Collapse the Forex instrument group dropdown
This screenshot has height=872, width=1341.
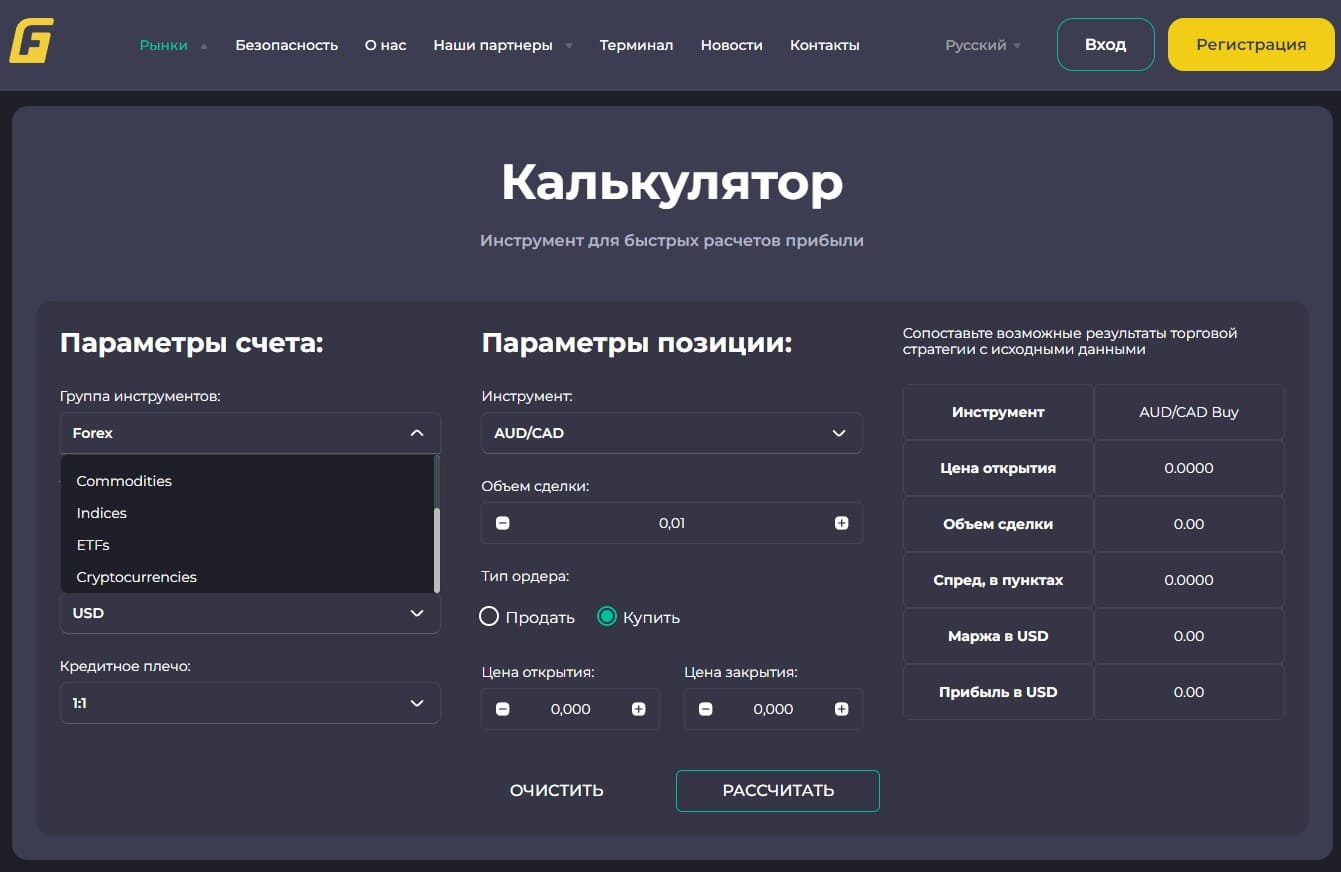[x=250, y=433]
